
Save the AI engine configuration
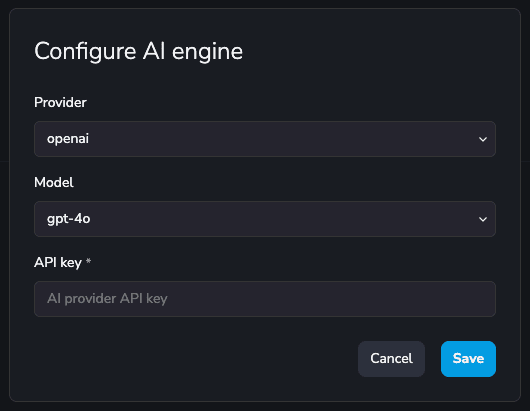(468, 359)
